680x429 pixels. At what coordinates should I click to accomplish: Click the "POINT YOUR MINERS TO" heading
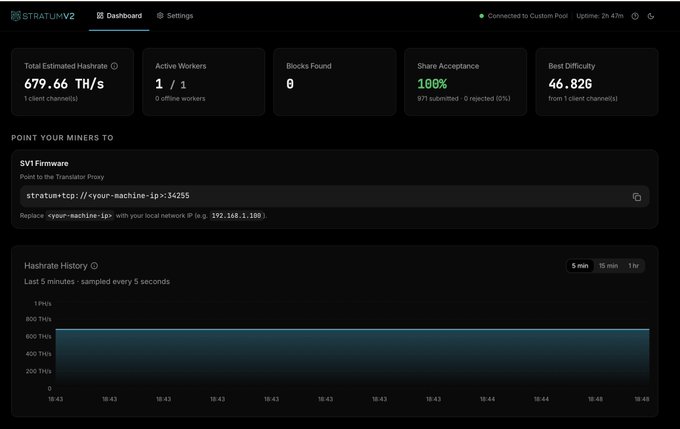62,138
